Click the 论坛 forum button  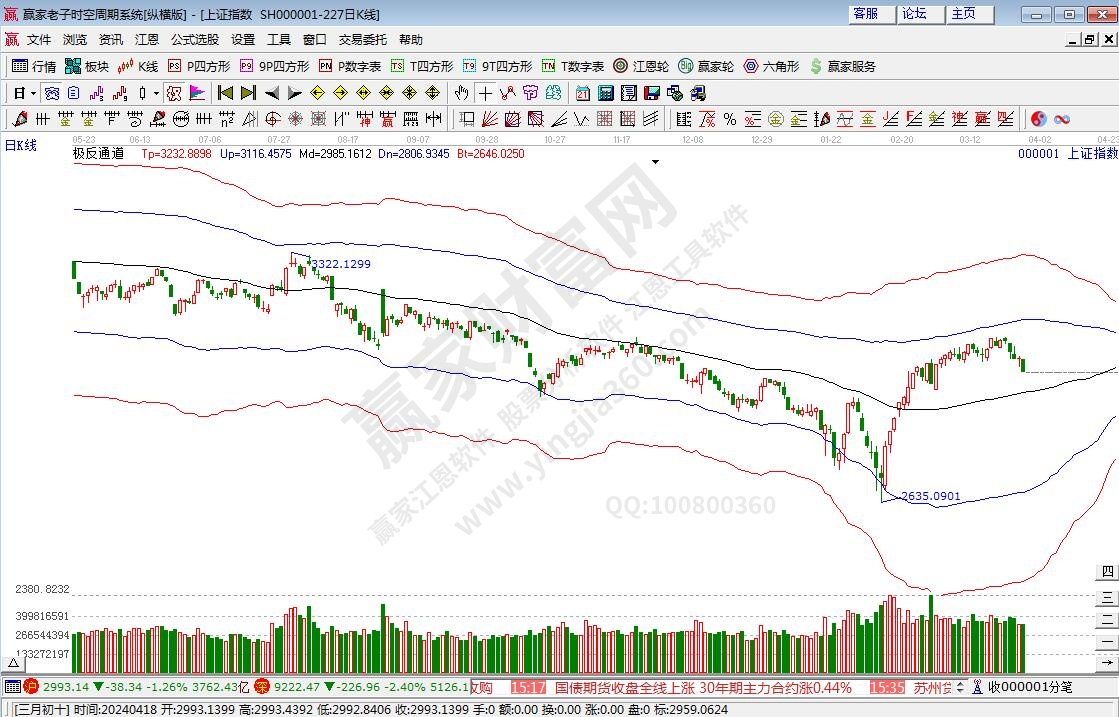(915, 14)
